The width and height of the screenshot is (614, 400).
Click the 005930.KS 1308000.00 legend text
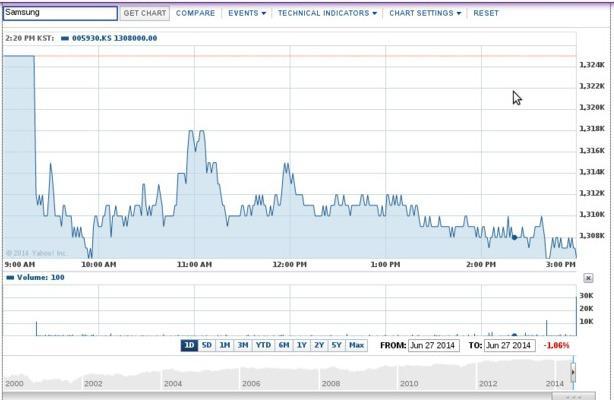click(115, 38)
